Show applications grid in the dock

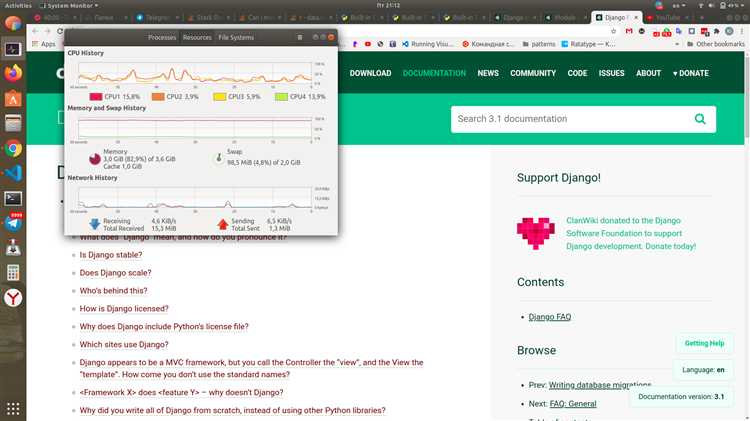(13, 409)
